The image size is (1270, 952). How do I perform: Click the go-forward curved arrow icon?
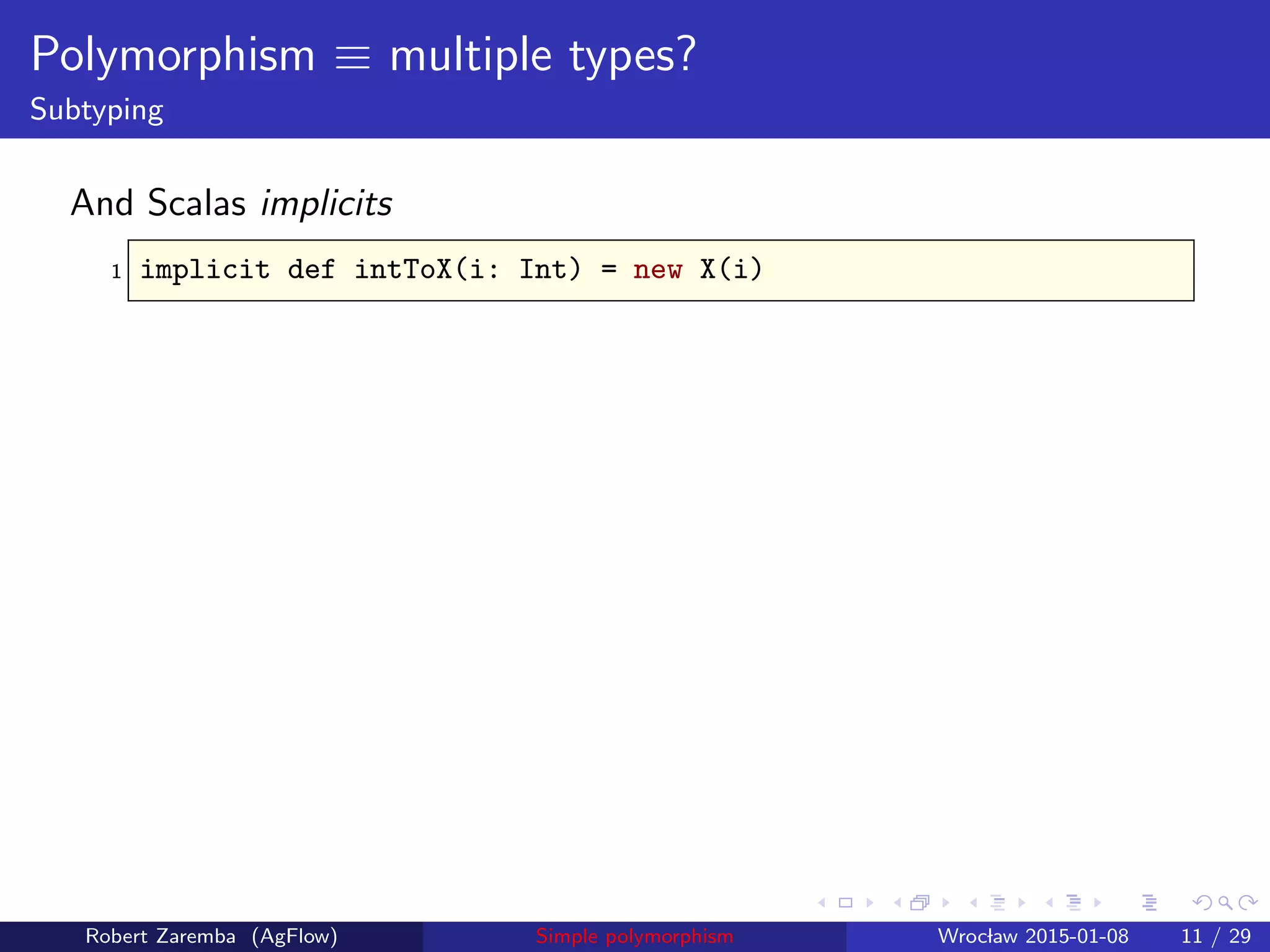coord(1247,903)
